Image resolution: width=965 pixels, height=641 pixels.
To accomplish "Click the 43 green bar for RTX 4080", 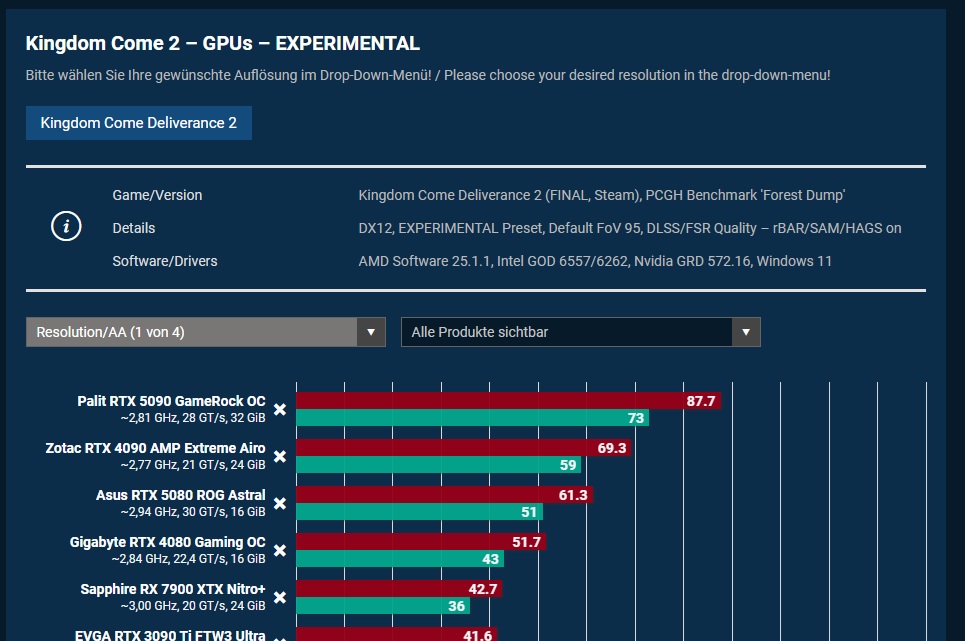I will 400,559.
